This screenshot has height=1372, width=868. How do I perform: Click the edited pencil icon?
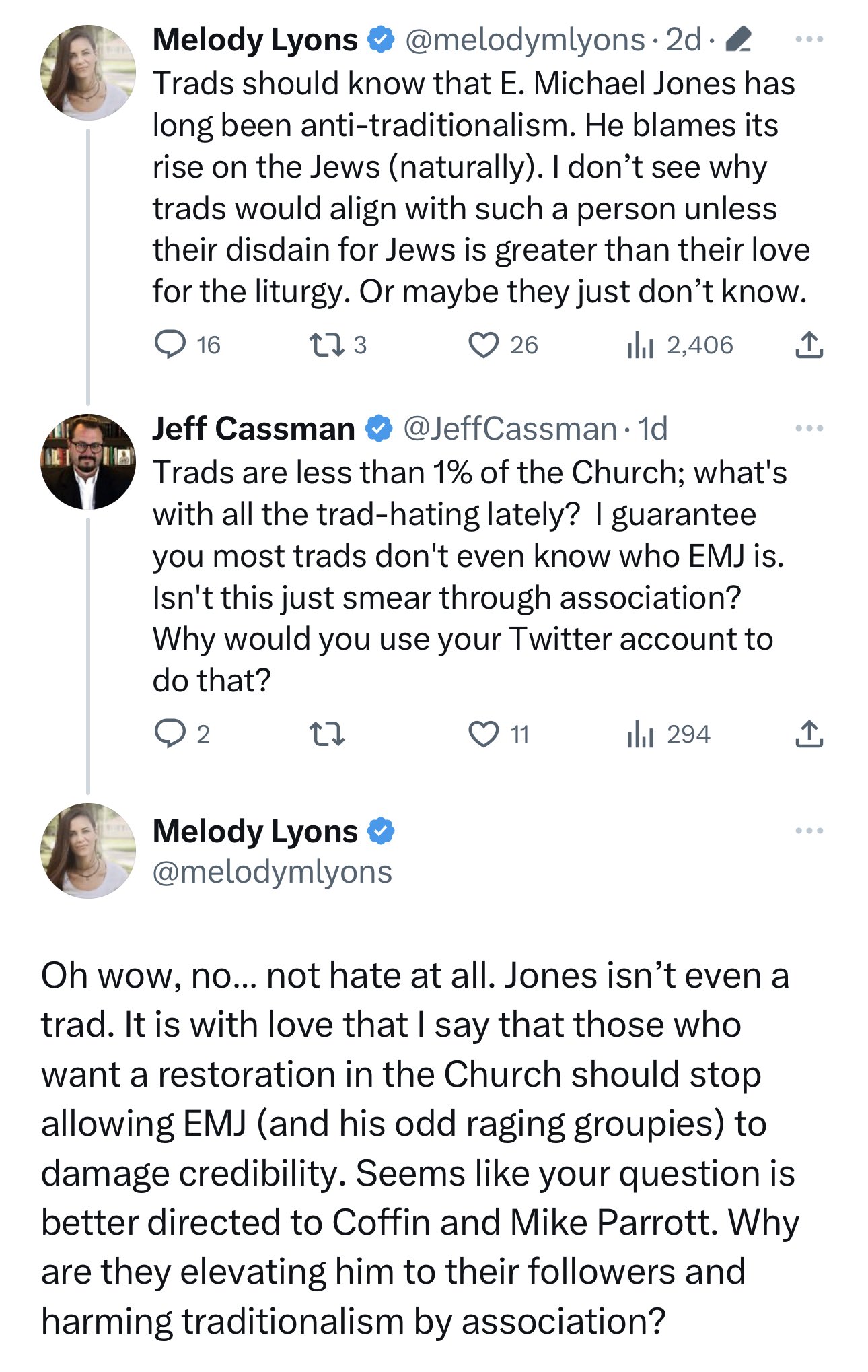click(739, 40)
